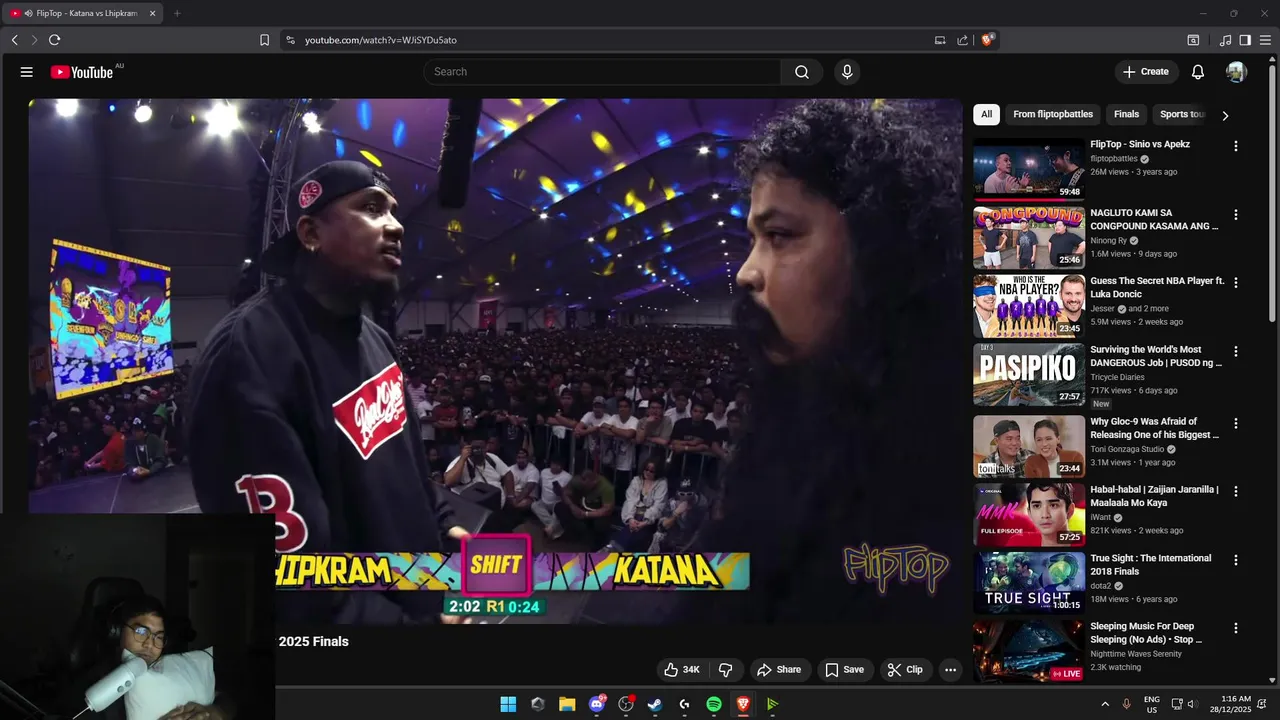1280x720 pixels.
Task: Open Brave Shields lion icon
Action: [987, 40]
